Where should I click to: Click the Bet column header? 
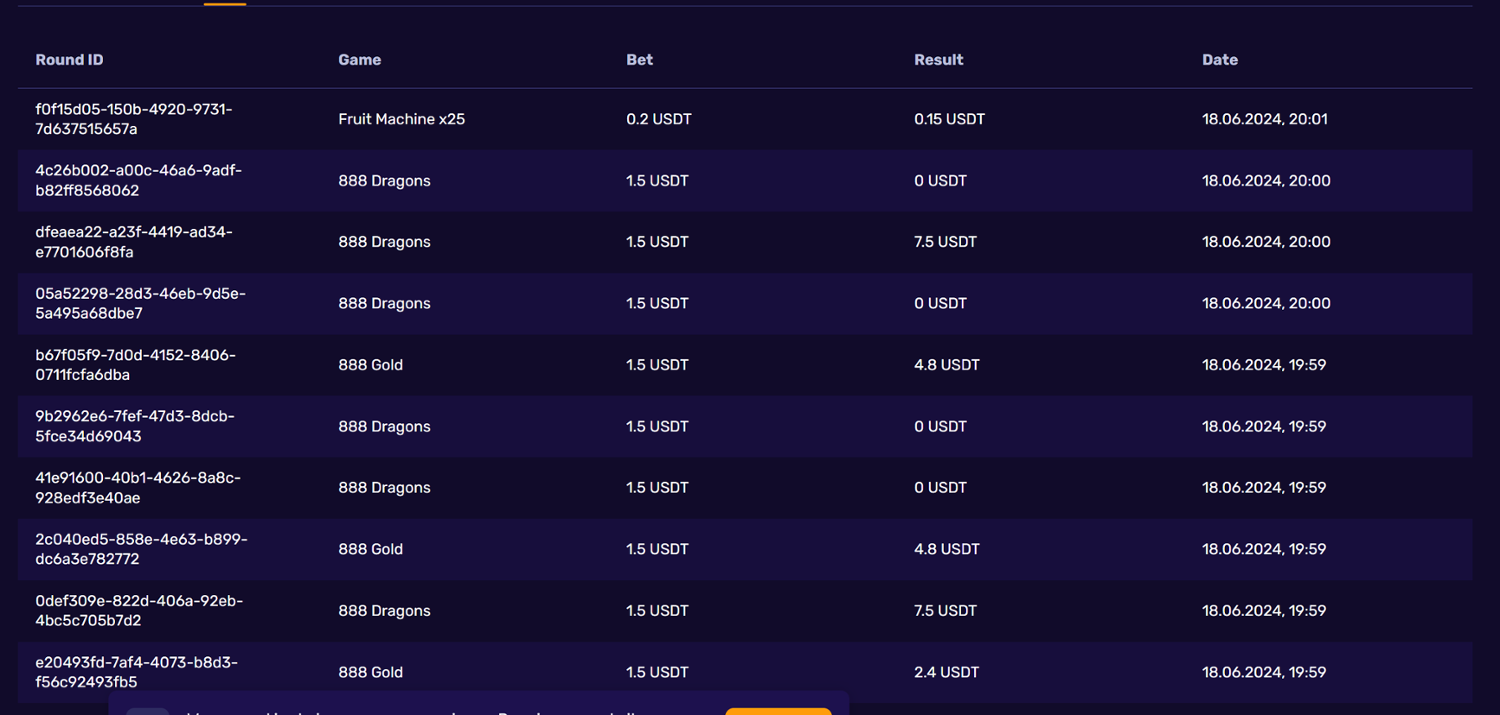pyautogui.click(x=640, y=60)
